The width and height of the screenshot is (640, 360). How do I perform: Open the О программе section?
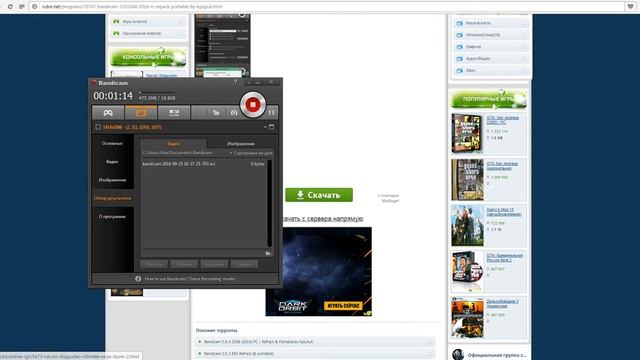point(112,217)
